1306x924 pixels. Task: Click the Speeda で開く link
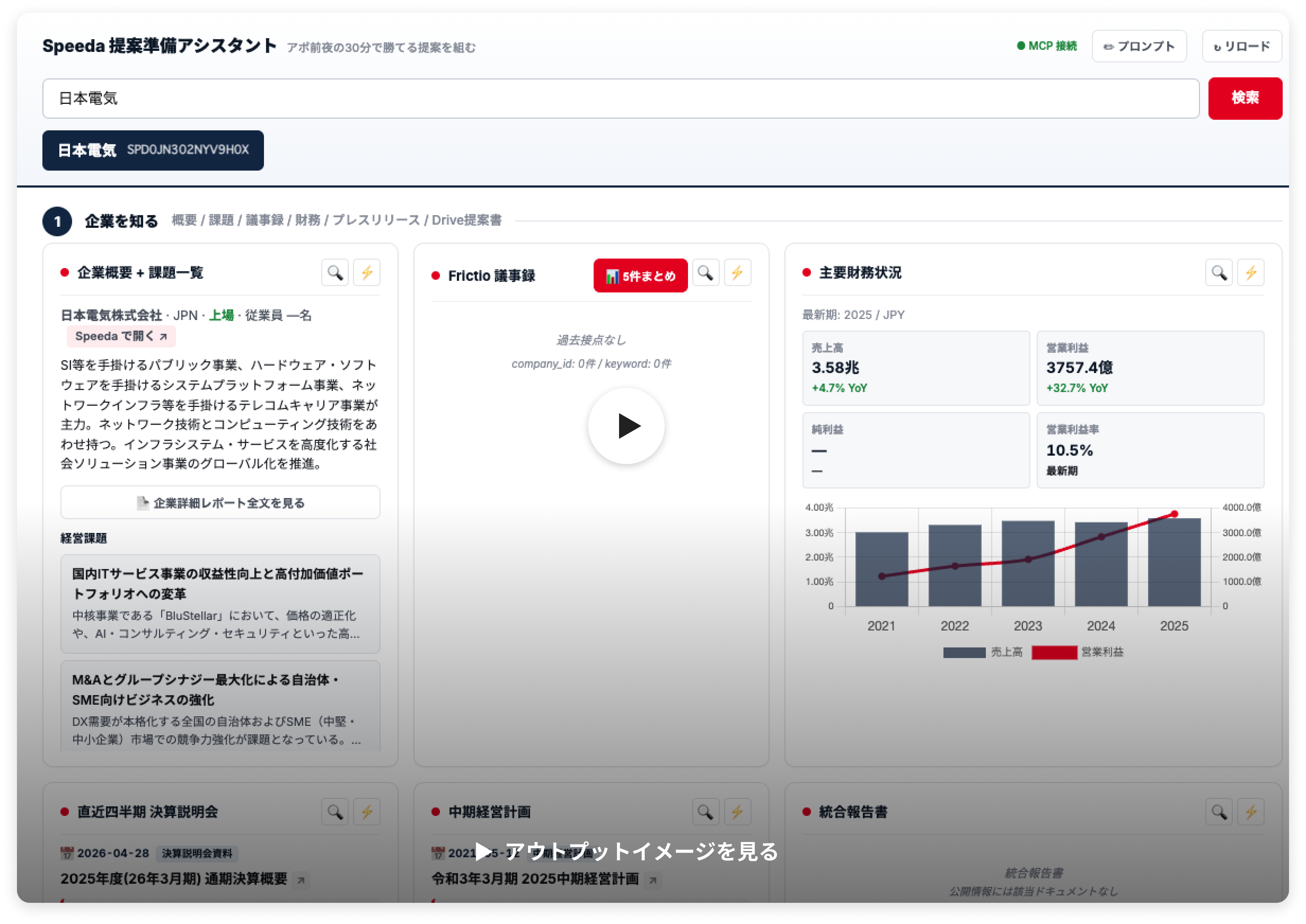(x=120, y=336)
